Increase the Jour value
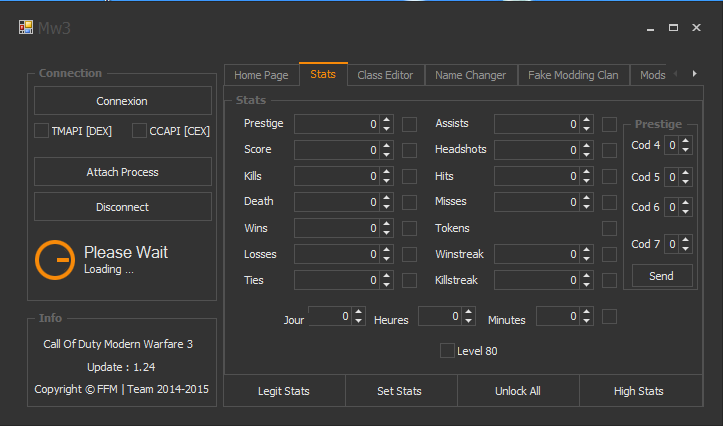 tap(358, 312)
